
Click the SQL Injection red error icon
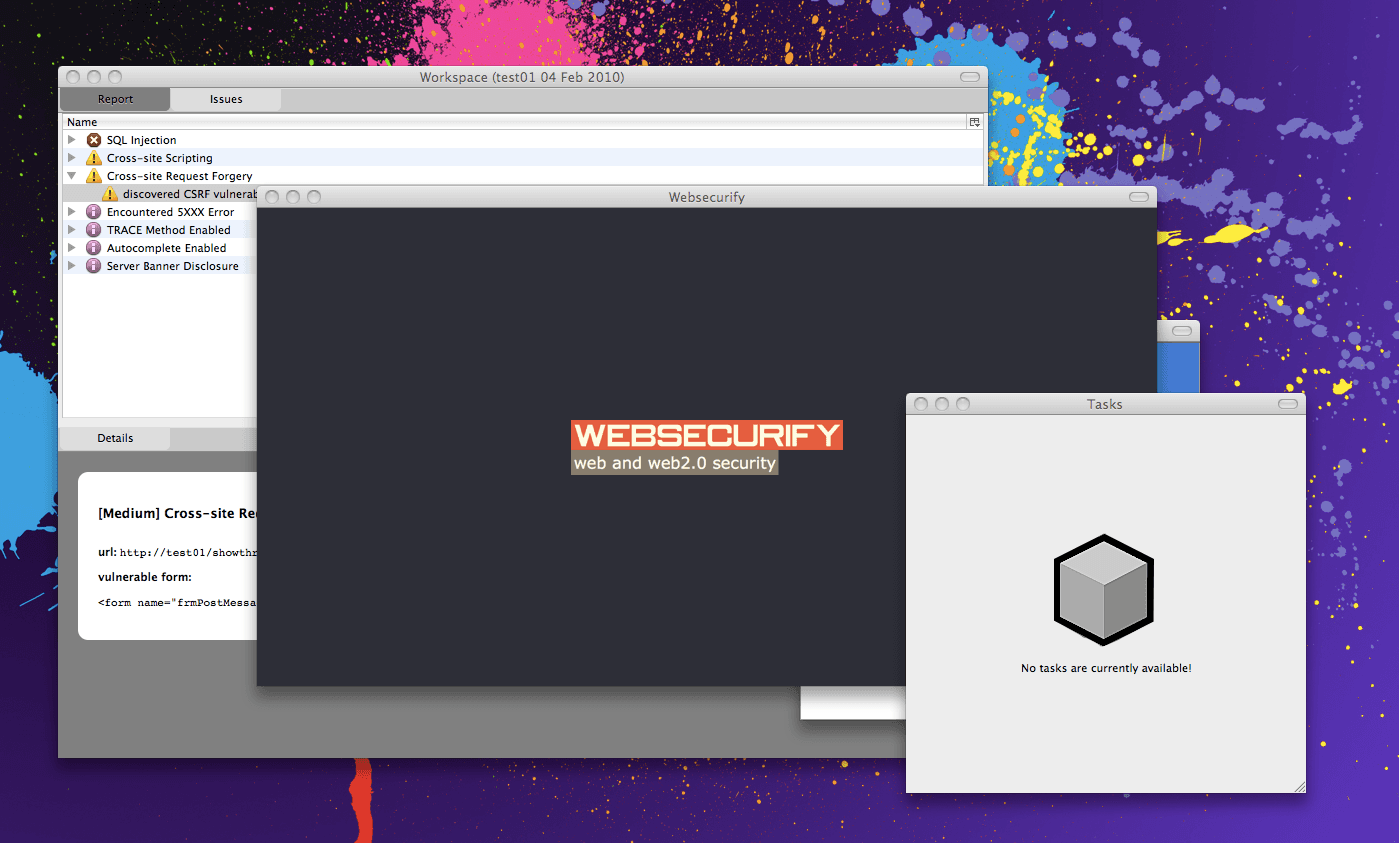click(94, 140)
